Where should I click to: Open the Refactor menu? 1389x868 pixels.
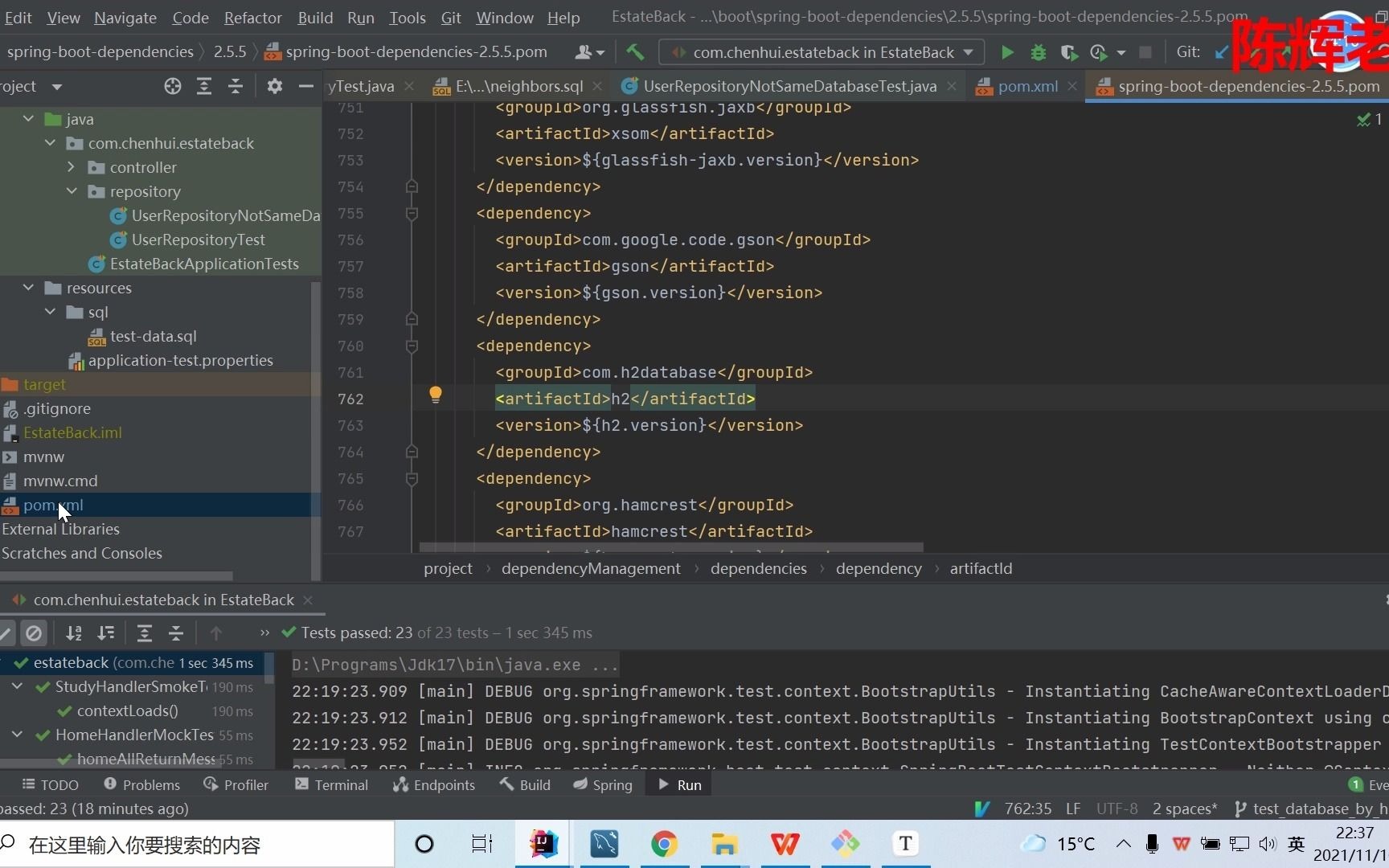252,18
